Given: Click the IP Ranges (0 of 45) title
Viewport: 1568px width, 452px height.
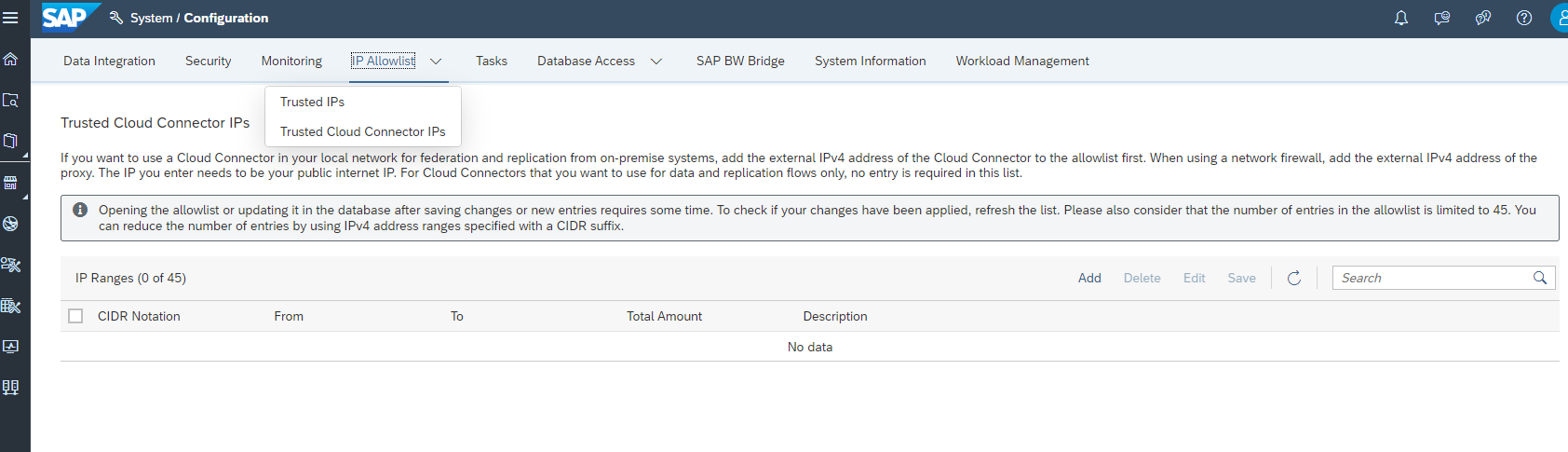Looking at the screenshot, I should tap(130, 278).
